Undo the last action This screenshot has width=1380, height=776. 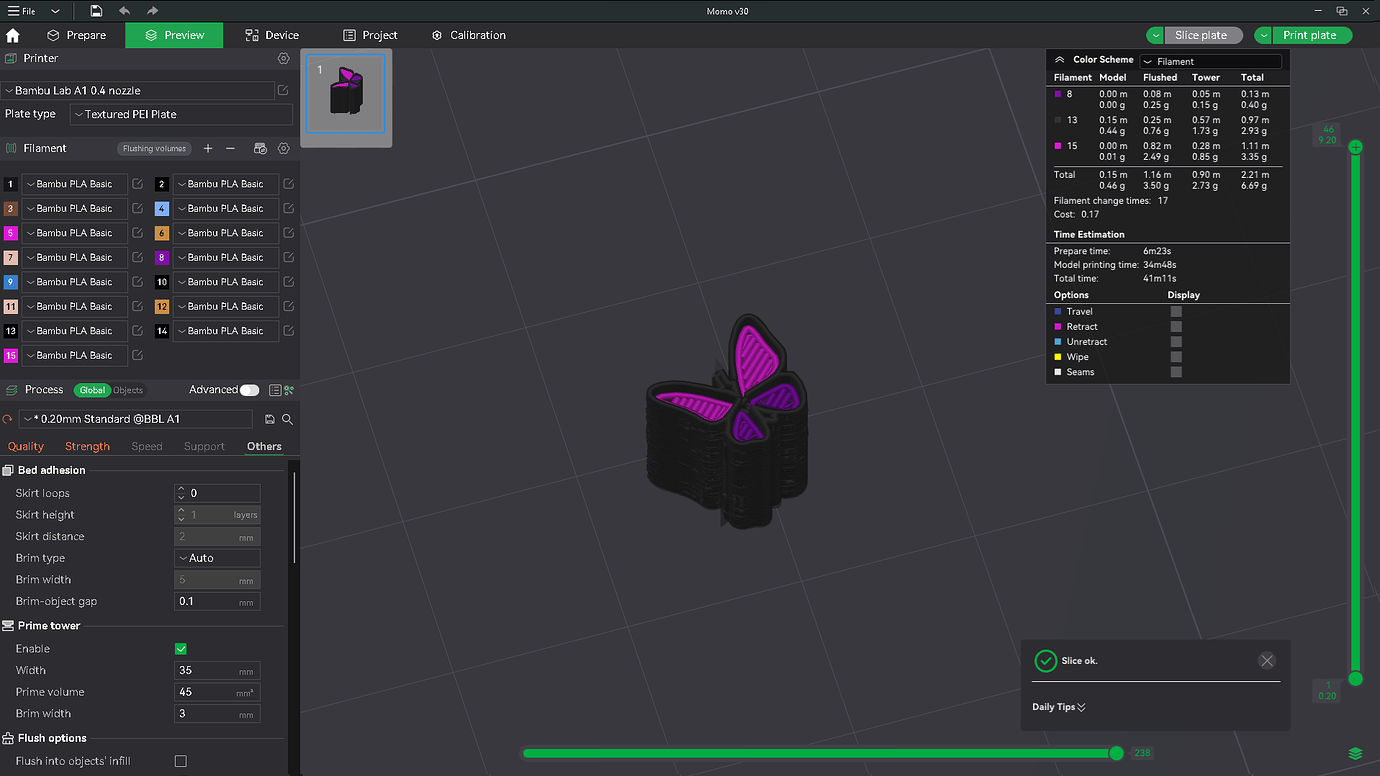pyautogui.click(x=124, y=11)
